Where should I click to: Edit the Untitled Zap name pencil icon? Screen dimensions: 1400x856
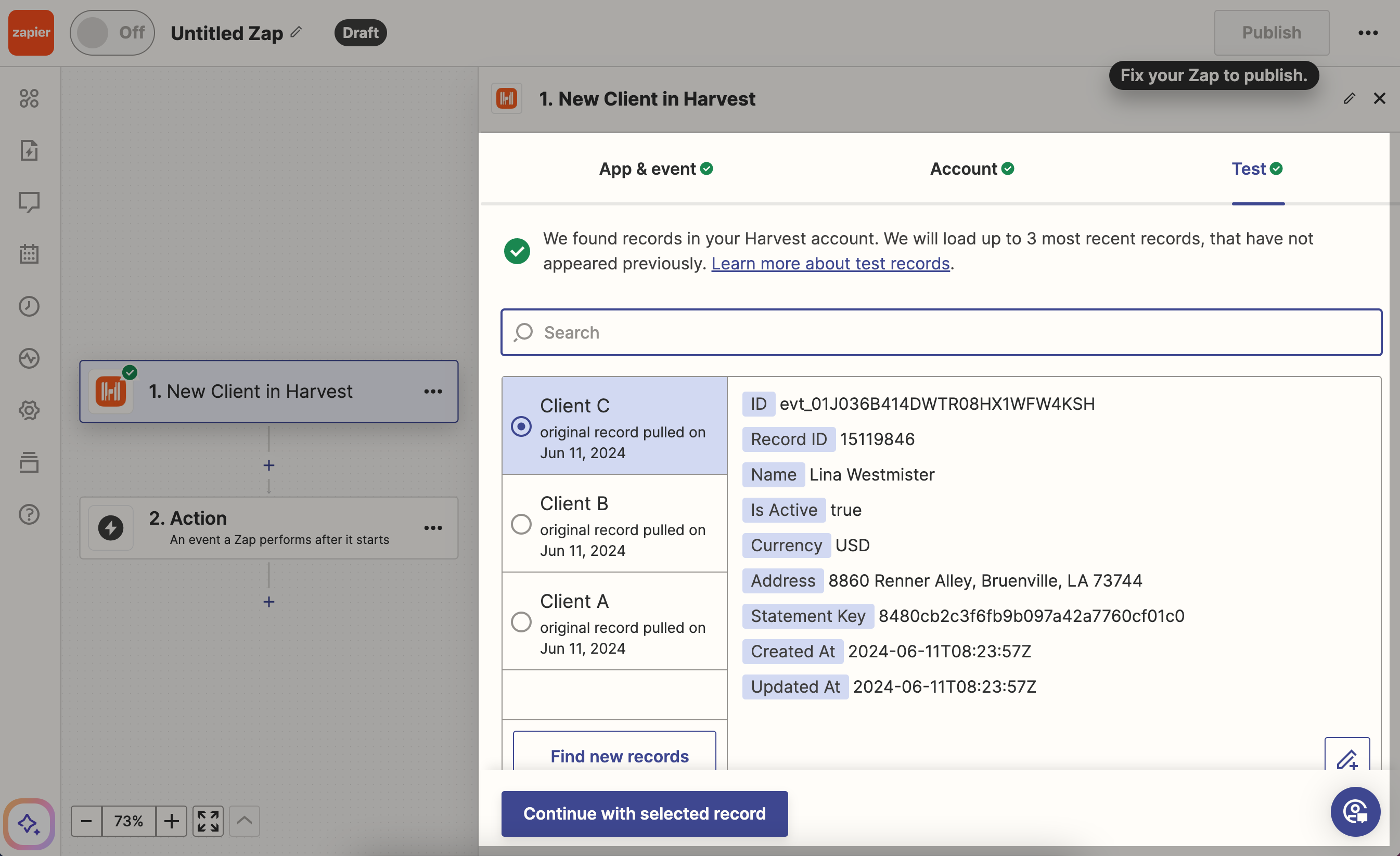296,32
